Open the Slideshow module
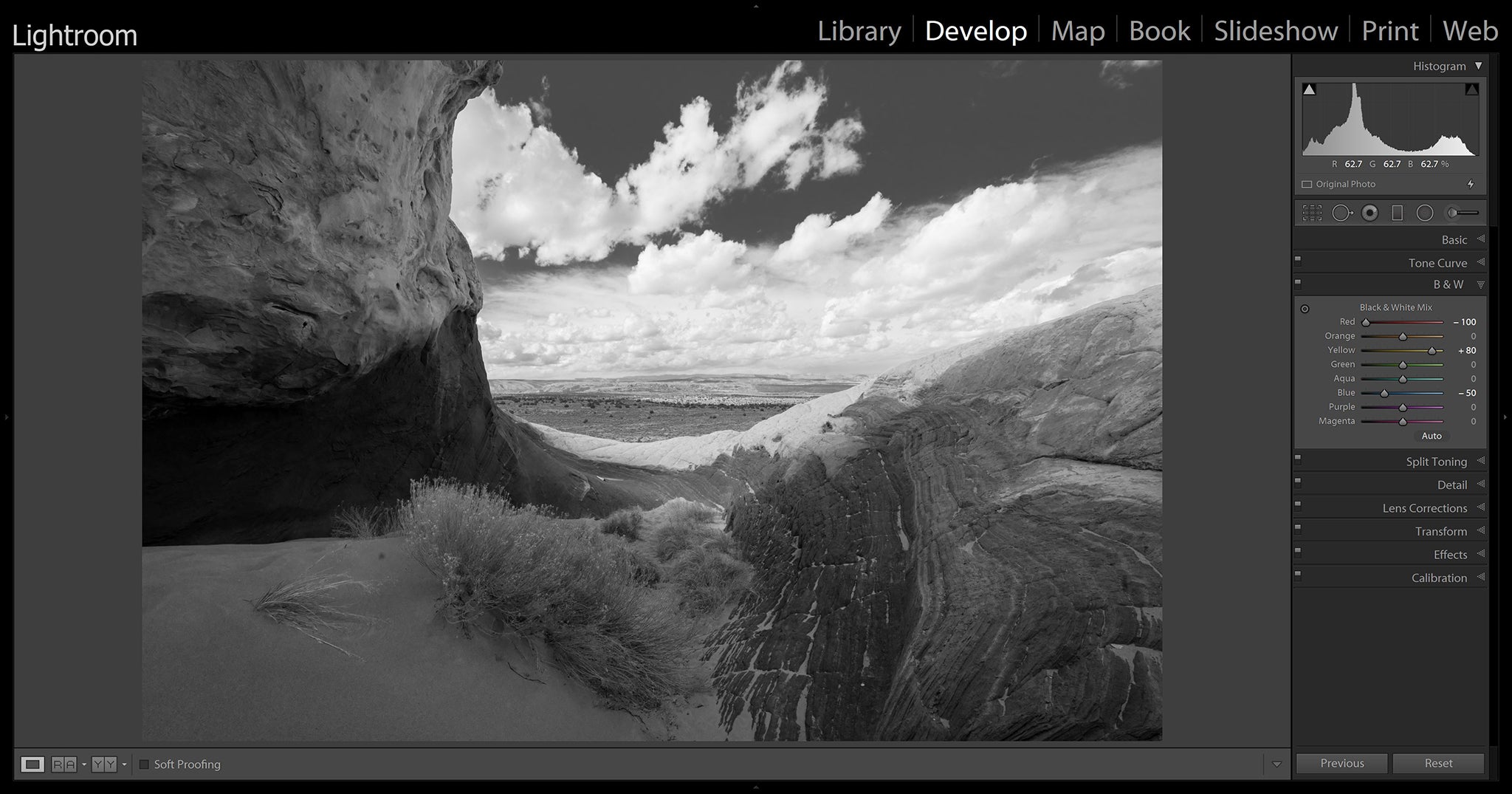The height and width of the screenshot is (794, 1512). [1275, 31]
